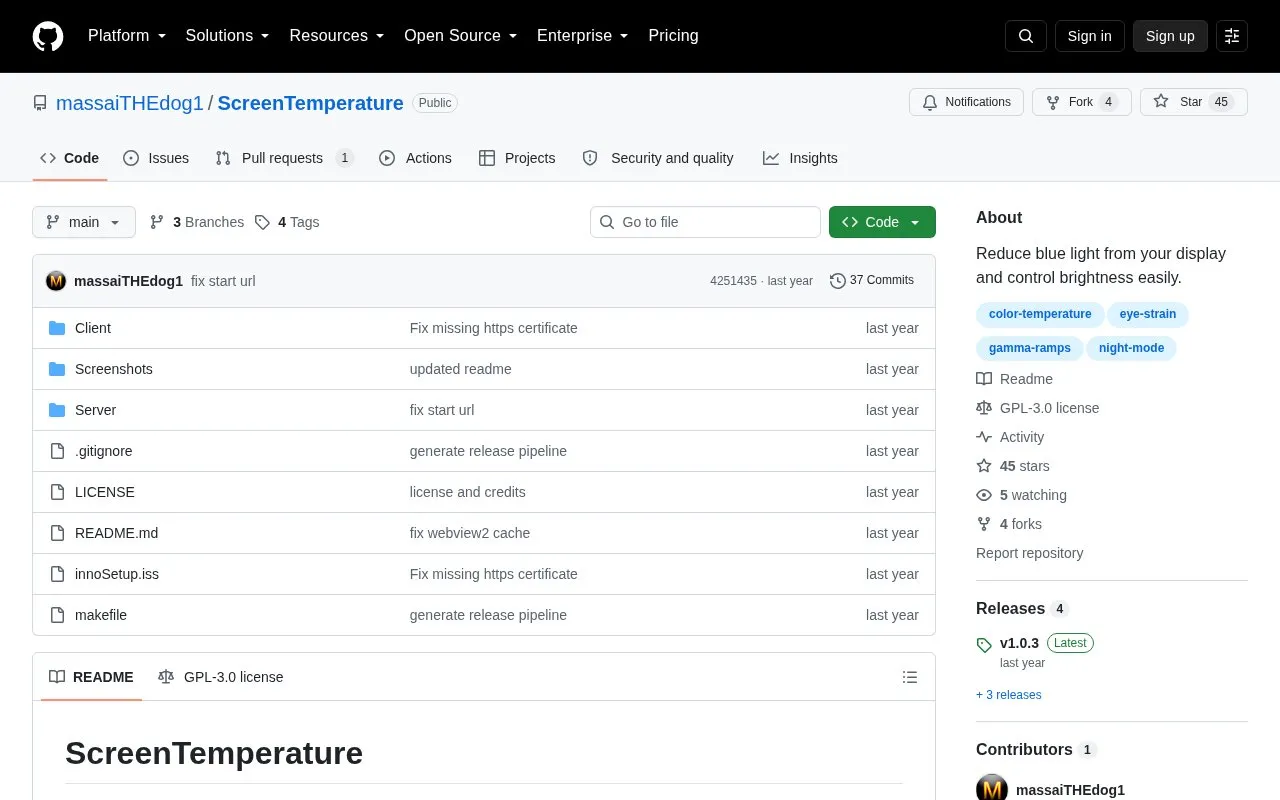The image size is (1280, 800).
Task: Open the 37 Commits history link
Action: (x=872, y=281)
